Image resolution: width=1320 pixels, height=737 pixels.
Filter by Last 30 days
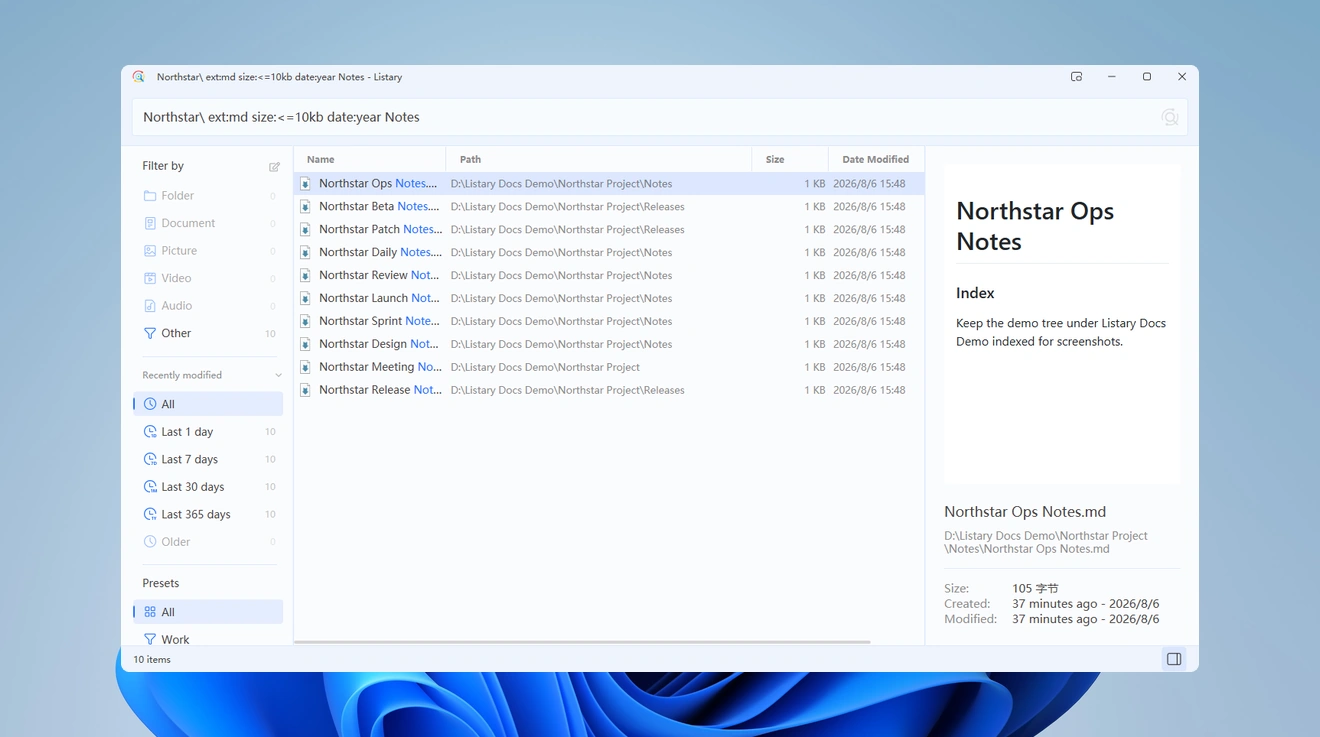click(208, 487)
